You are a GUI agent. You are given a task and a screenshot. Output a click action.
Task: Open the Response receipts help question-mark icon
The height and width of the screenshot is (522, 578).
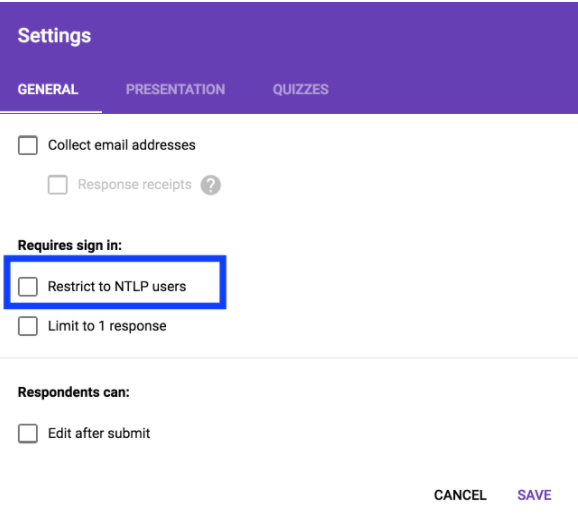pyautogui.click(x=210, y=185)
